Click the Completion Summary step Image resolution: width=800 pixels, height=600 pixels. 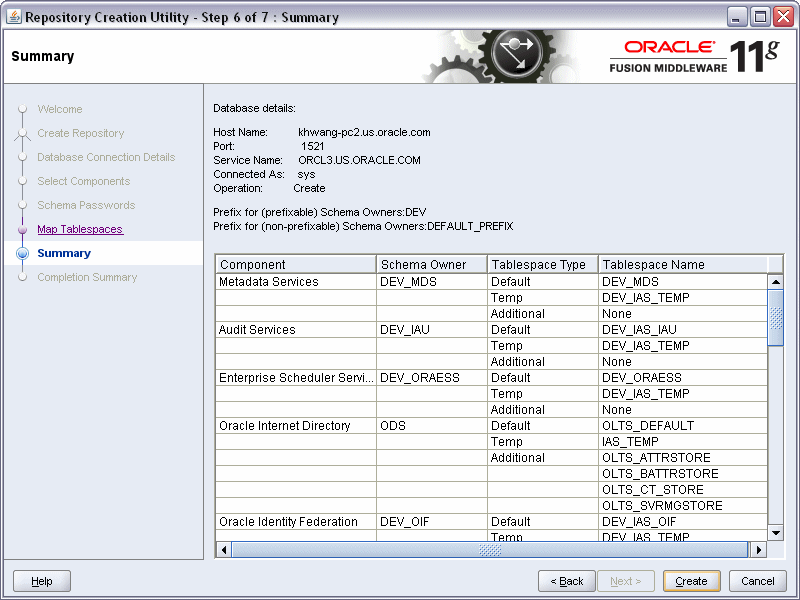coord(87,277)
